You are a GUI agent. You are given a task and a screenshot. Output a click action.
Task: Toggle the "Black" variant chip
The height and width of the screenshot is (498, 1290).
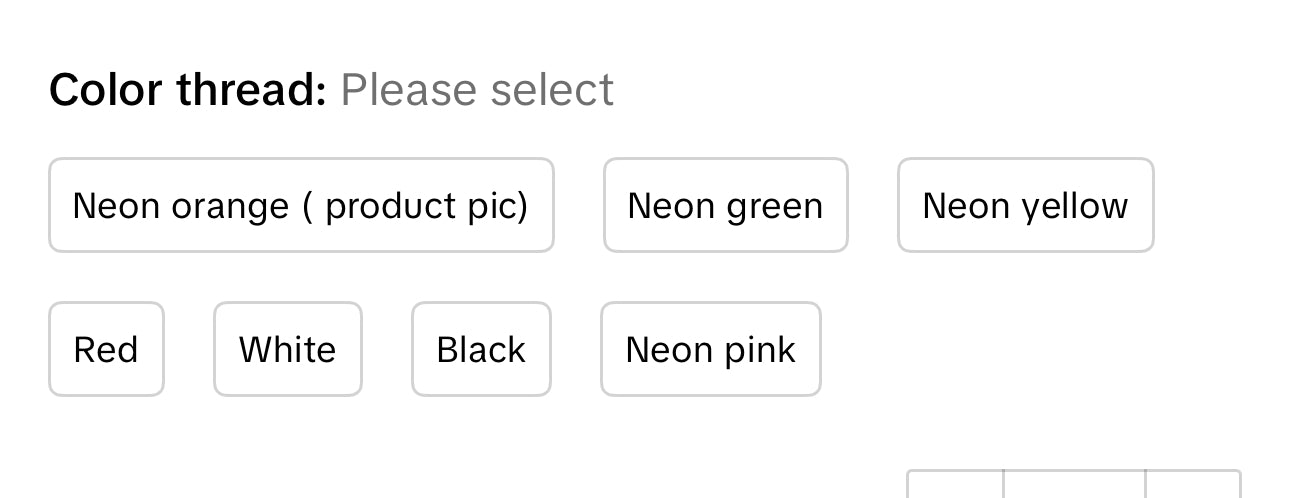481,349
